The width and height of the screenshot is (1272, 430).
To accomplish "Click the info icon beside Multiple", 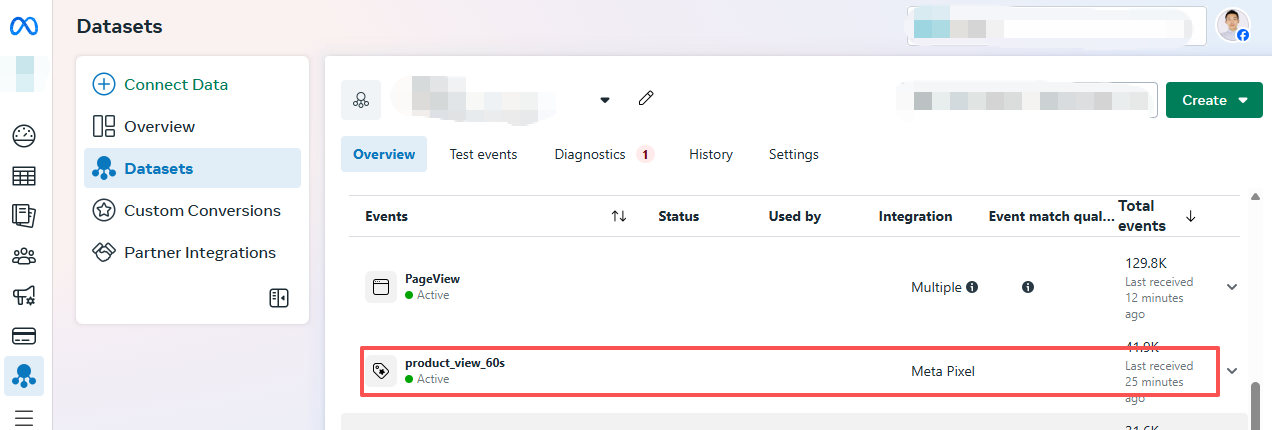I will click(x=971, y=287).
